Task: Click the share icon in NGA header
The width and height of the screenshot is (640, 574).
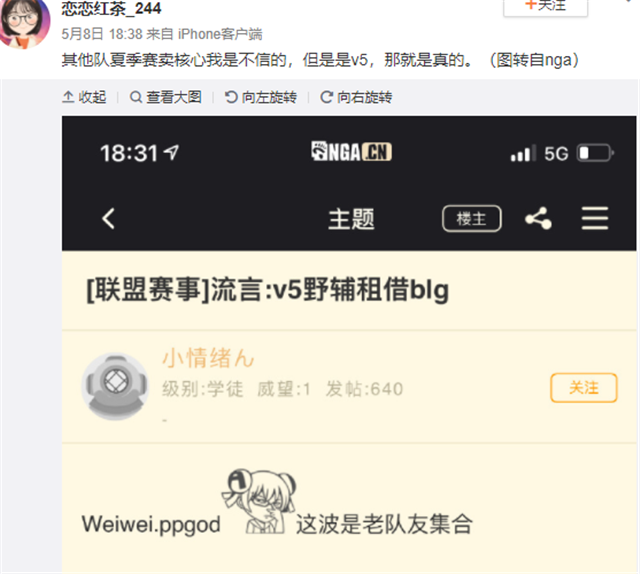Action: click(x=538, y=218)
